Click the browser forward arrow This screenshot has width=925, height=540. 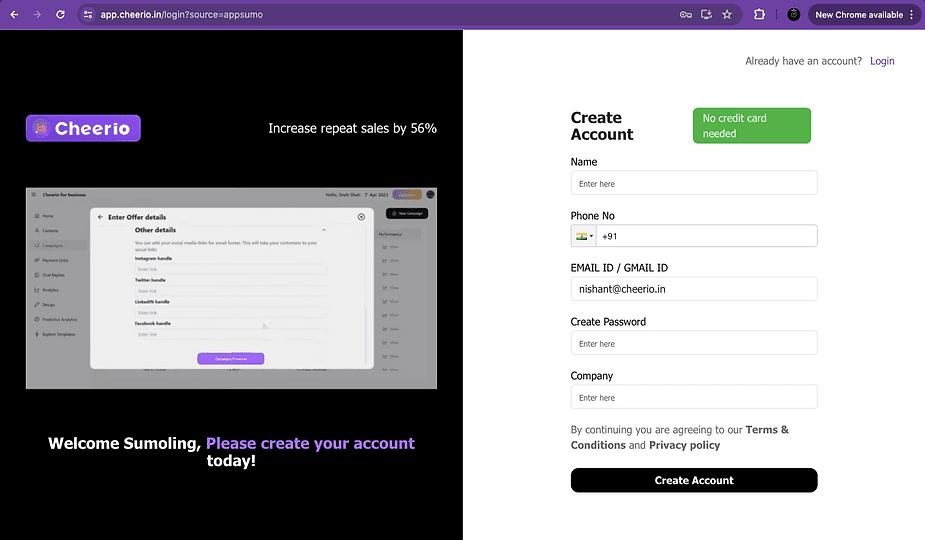tap(37, 15)
